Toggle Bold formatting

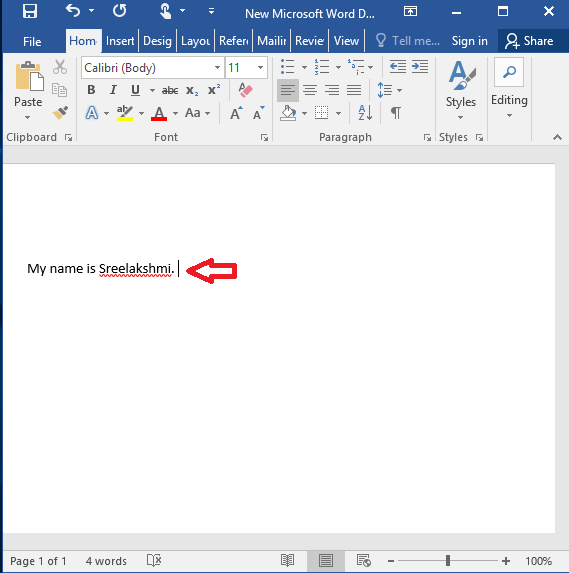(x=91, y=90)
